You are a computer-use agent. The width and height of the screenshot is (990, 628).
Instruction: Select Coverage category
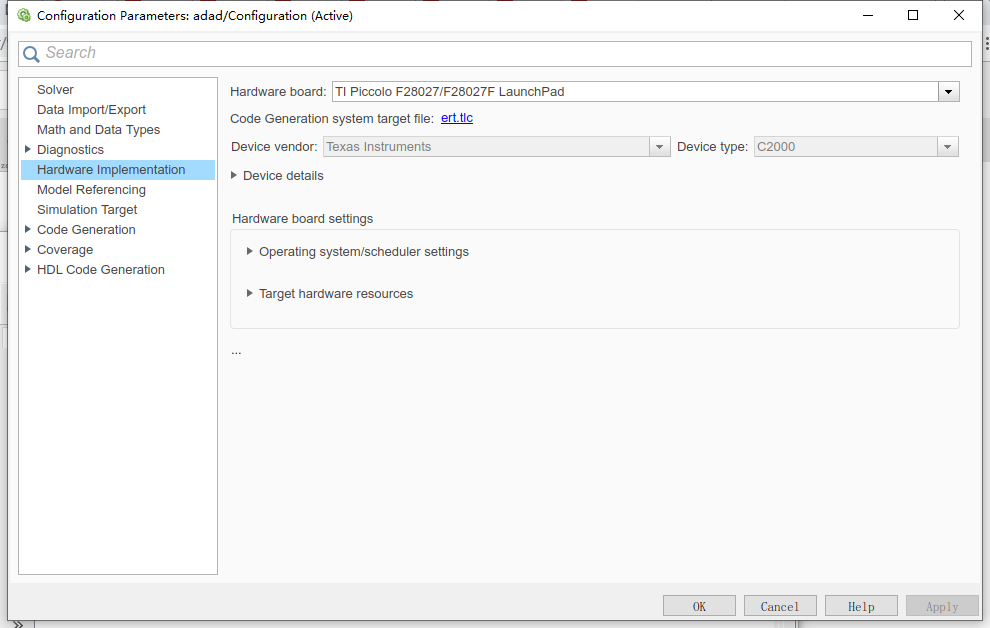point(64,249)
